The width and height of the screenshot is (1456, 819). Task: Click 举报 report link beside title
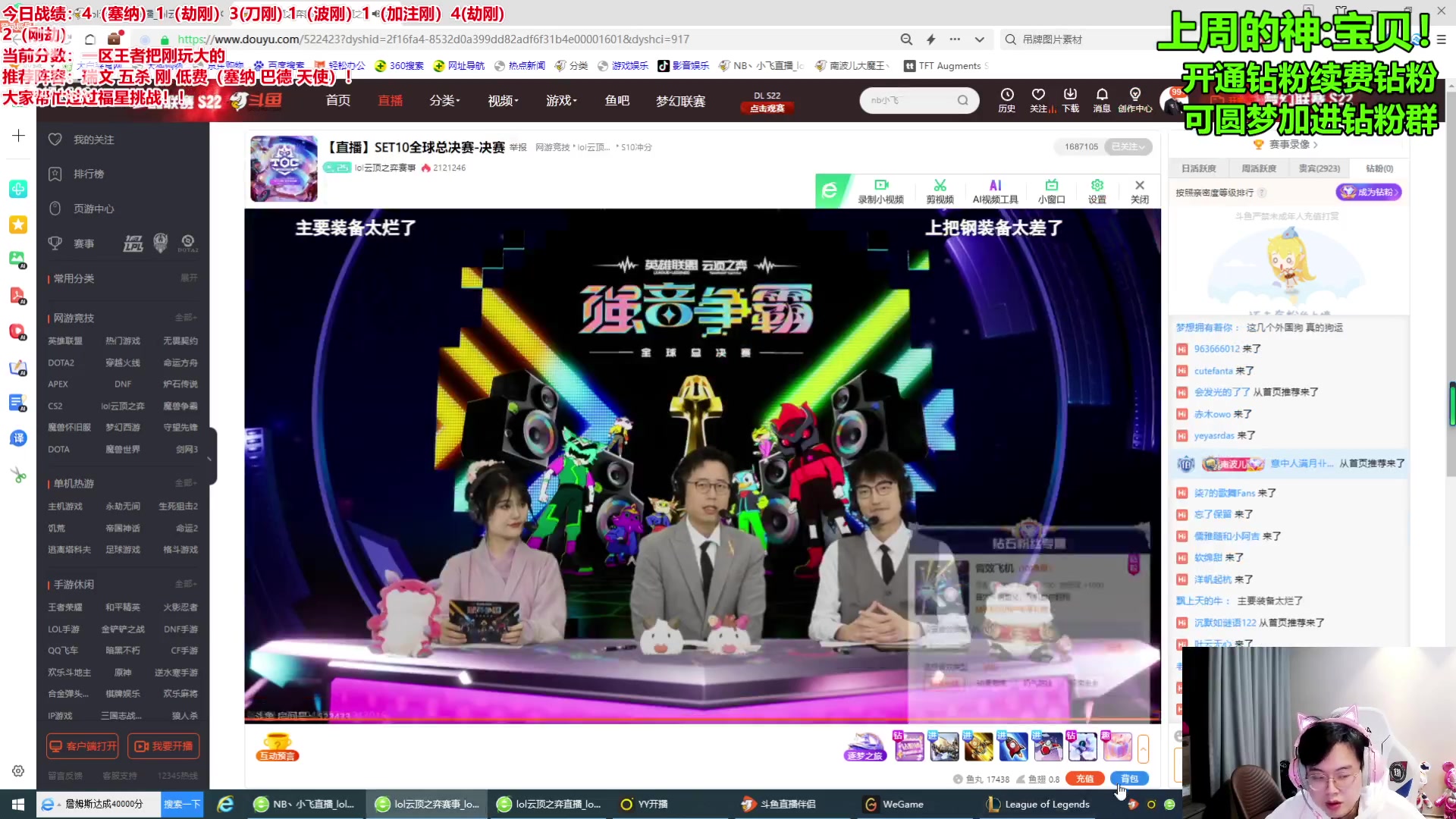(x=518, y=147)
